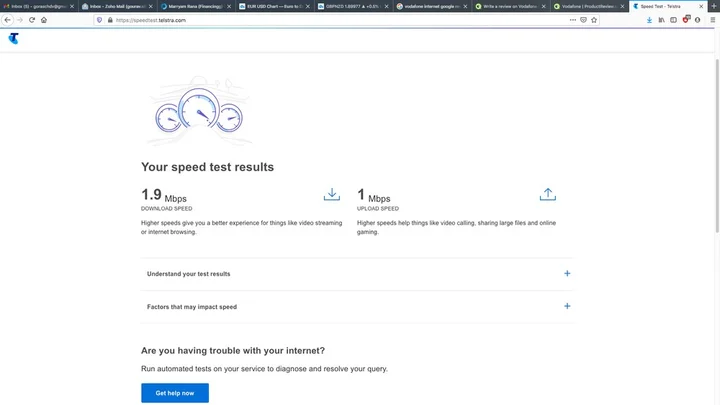The width and height of the screenshot is (720, 405).
Task: Open a new browser tab
Action: [714, 6]
